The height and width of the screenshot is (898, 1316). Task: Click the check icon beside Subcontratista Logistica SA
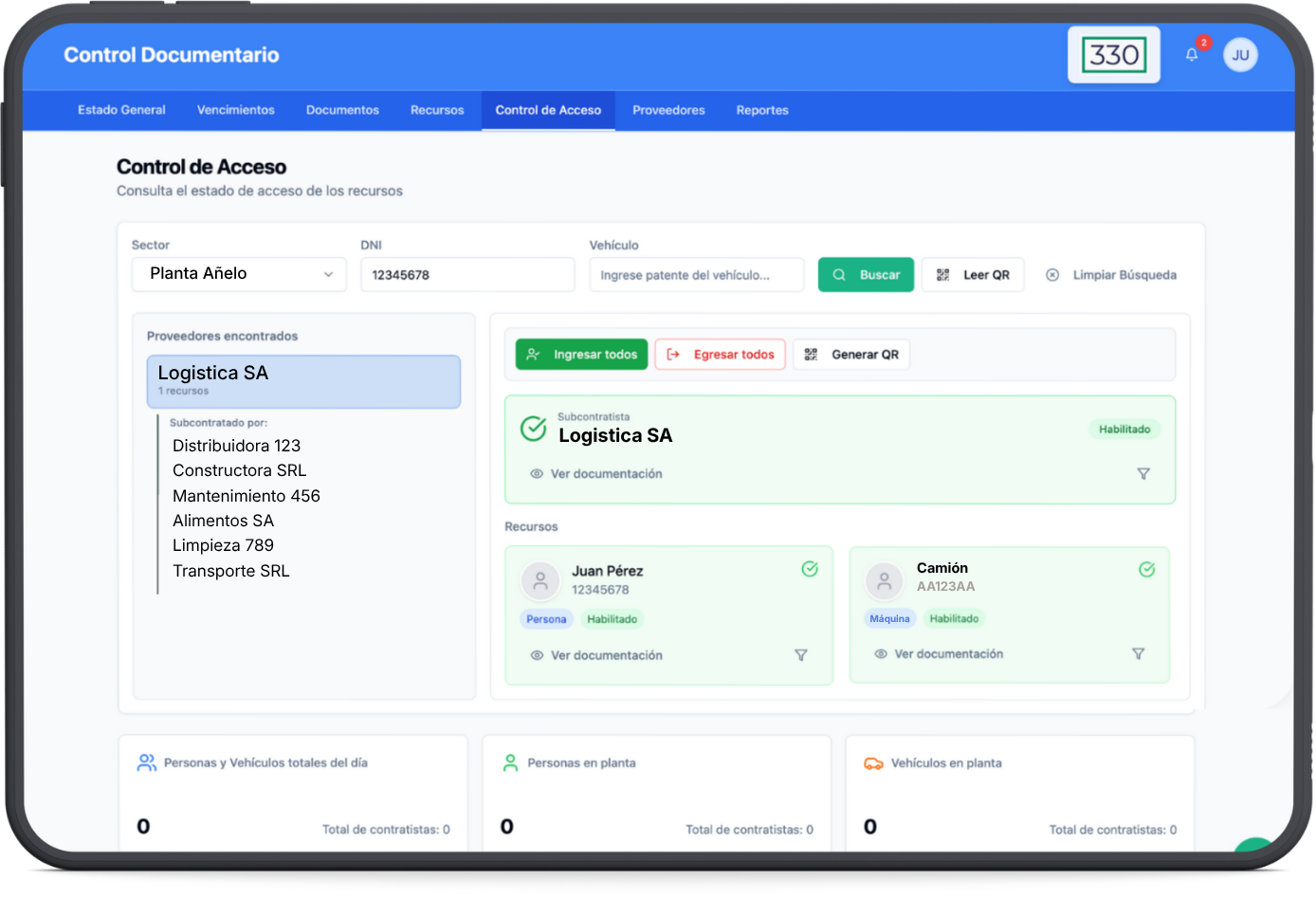click(534, 429)
